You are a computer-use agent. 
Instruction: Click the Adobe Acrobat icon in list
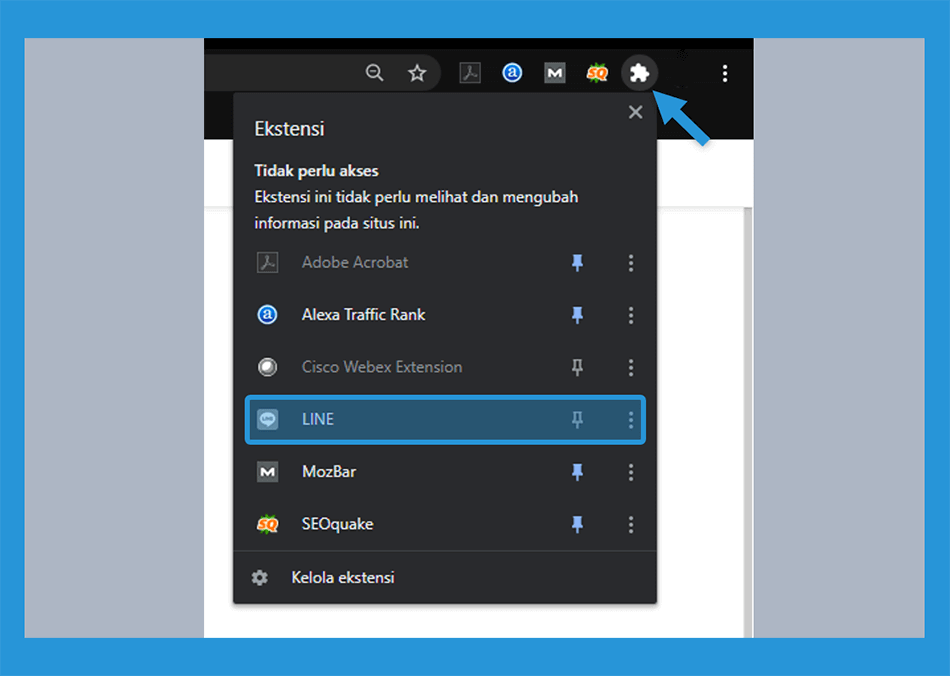point(267,262)
